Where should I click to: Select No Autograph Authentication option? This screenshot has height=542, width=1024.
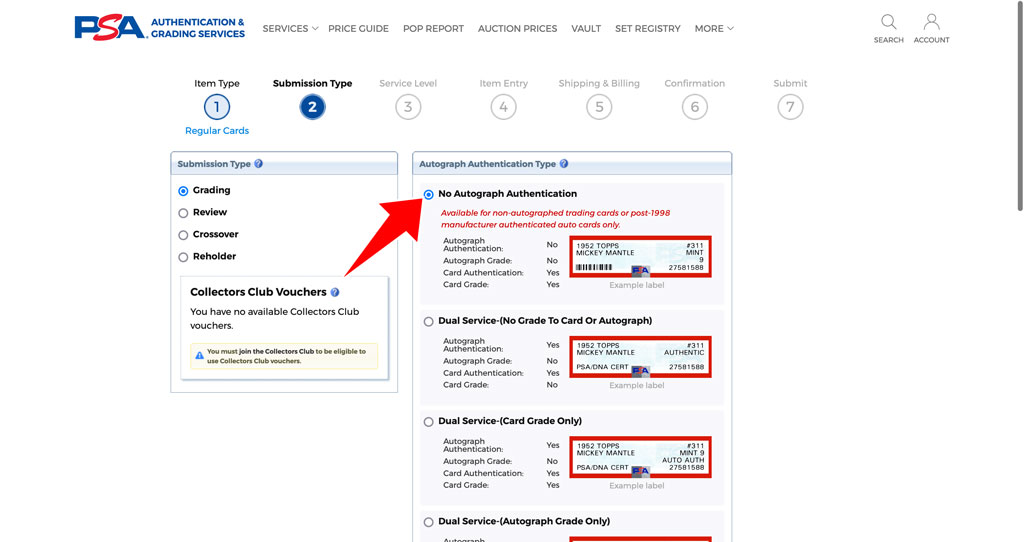point(428,195)
